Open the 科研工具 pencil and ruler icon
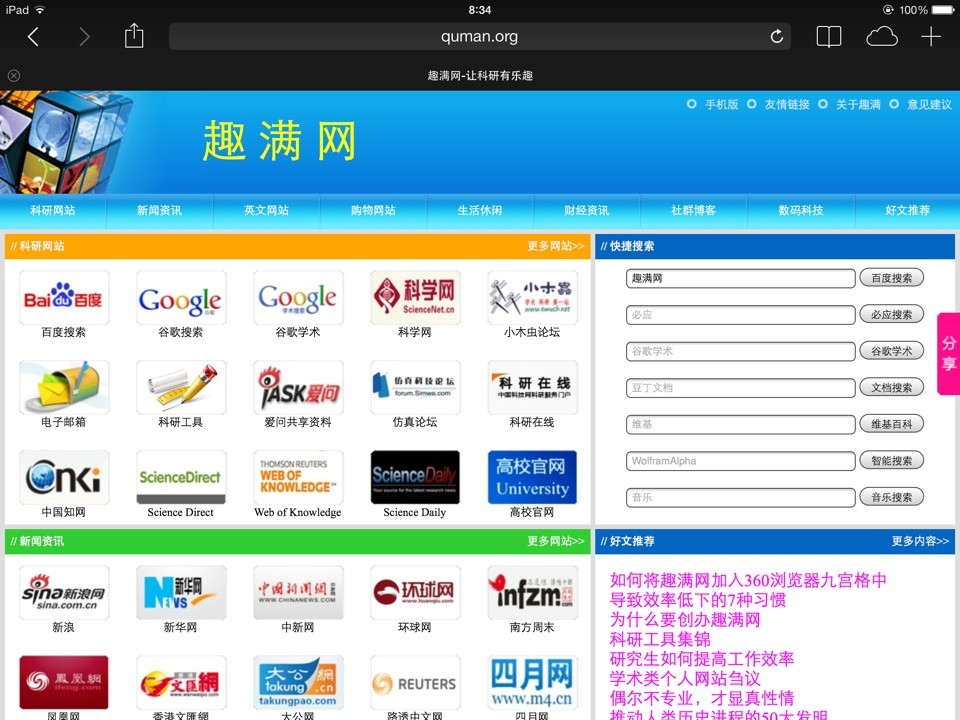 pos(181,388)
